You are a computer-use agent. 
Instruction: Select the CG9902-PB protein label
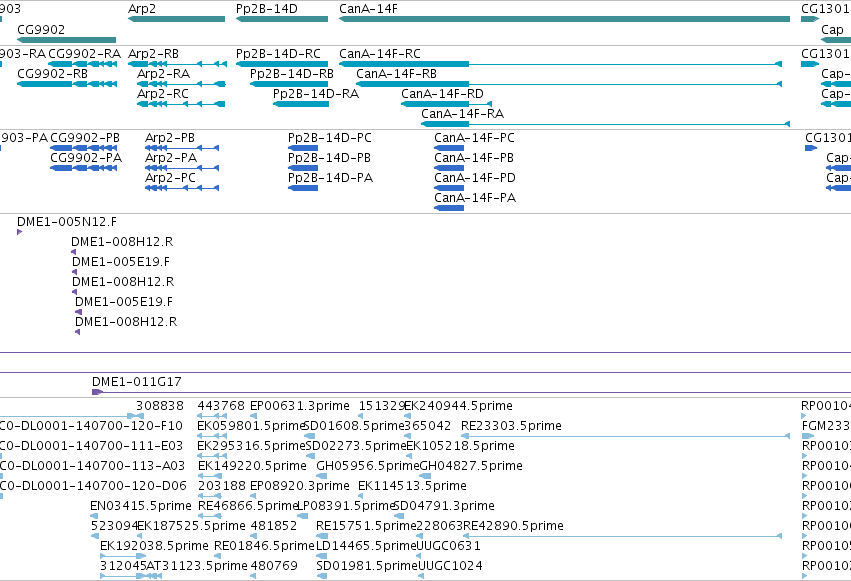point(85,137)
